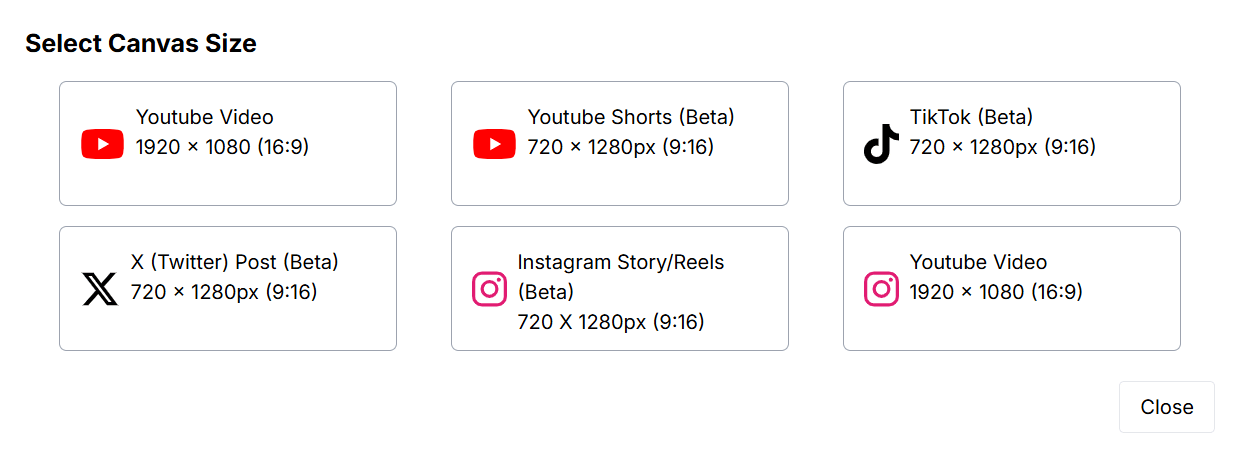
Task: Click the Instagram logo in the bottom-right card
Action: [x=882, y=289]
